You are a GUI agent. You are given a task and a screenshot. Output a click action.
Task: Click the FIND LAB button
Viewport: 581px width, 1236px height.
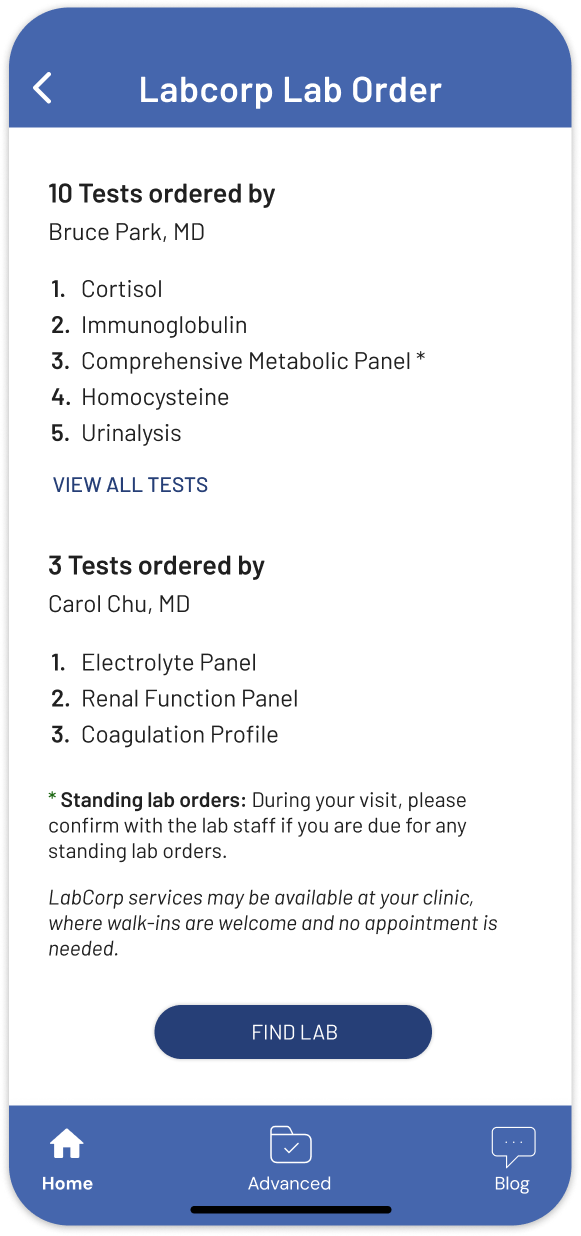(x=293, y=1032)
